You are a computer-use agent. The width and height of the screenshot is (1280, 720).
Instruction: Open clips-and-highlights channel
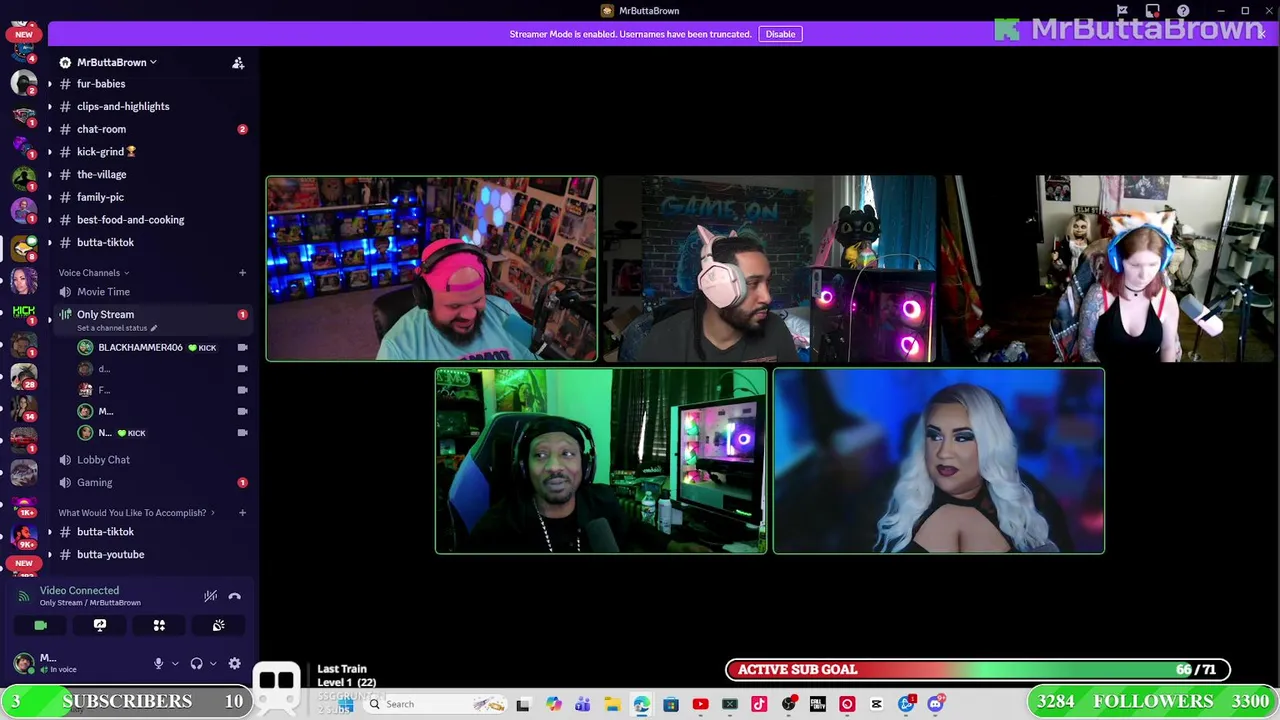[x=123, y=106]
